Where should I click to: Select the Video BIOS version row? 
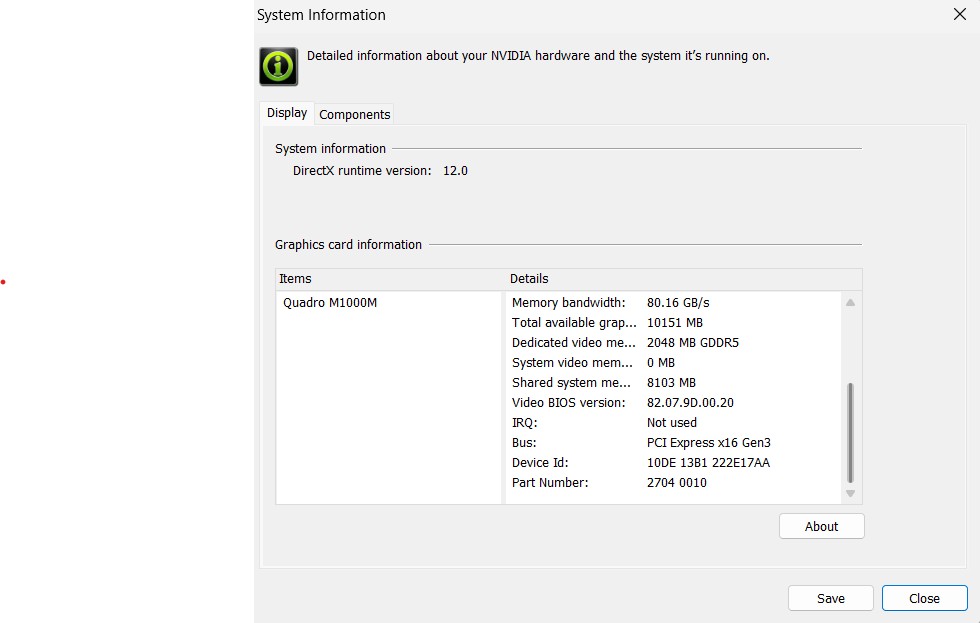pos(673,402)
